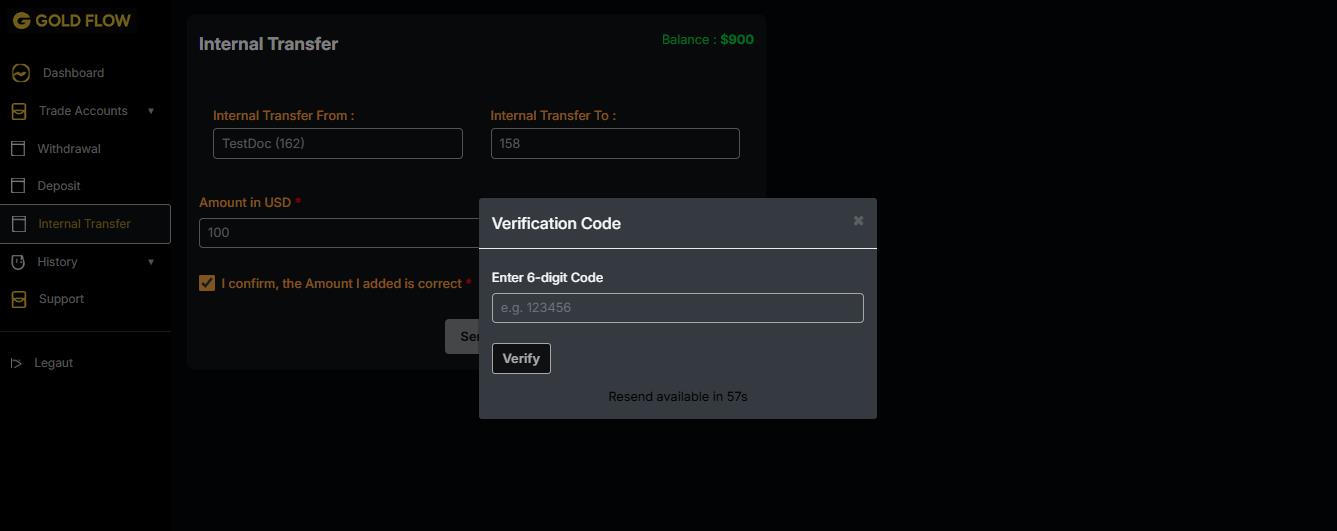The image size is (1337, 531).
Task: Toggle the amount confirmation checkbox
Action: click(x=207, y=283)
